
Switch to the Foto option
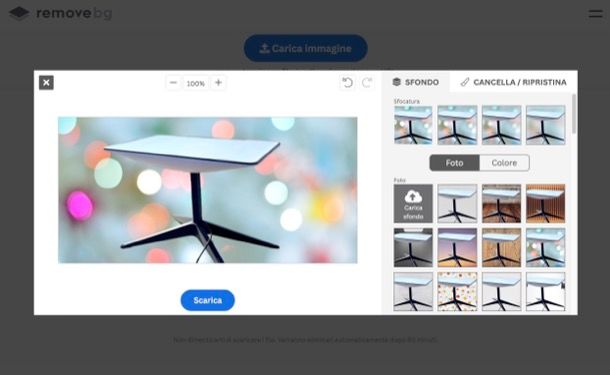(454, 163)
